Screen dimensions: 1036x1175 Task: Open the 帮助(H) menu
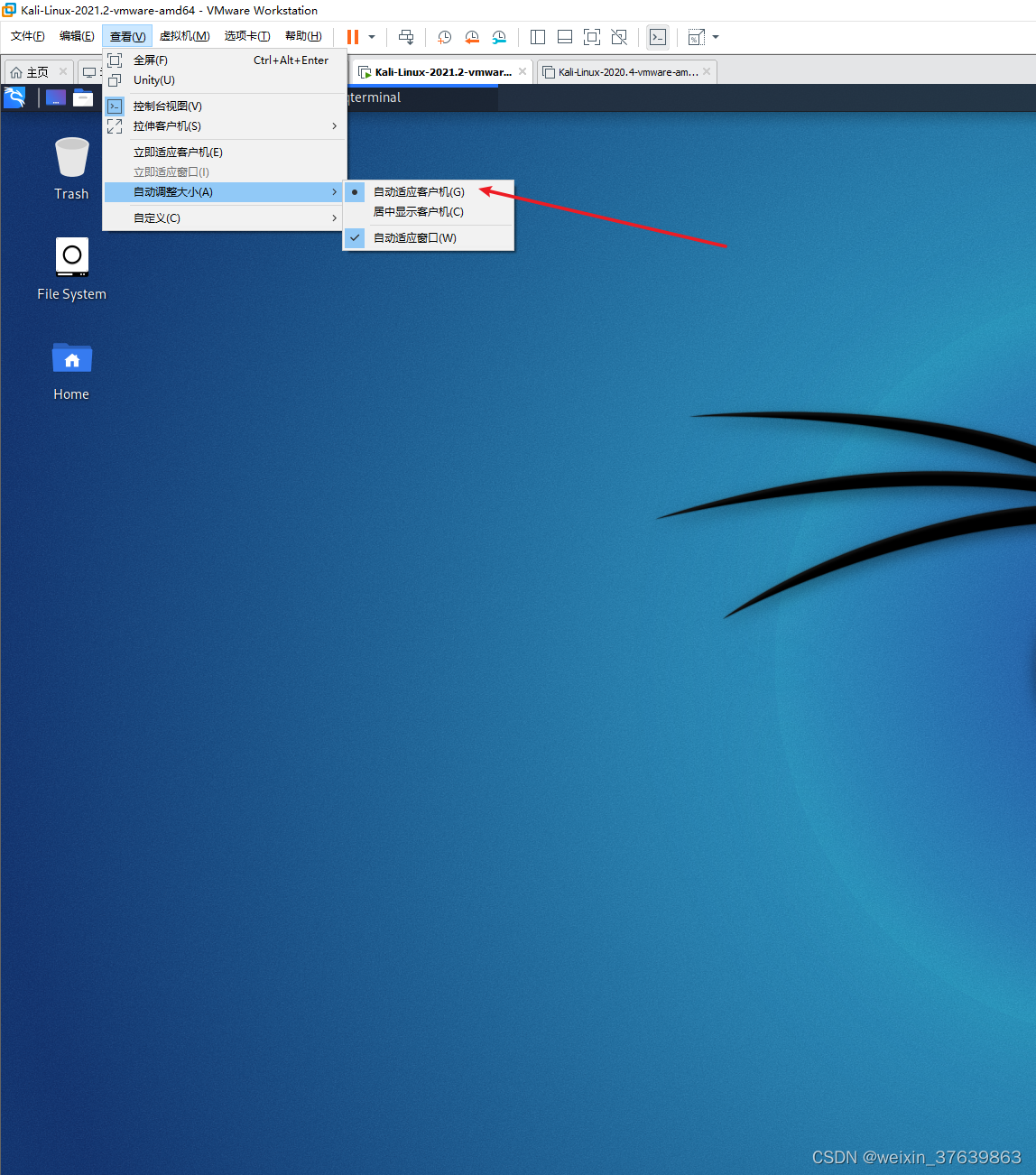(x=303, y=36)
